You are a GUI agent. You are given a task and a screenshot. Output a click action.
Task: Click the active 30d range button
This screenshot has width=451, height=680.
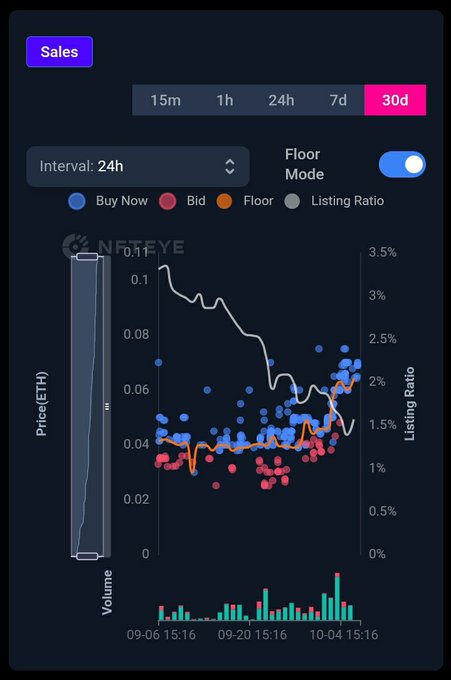coord(395,100)
